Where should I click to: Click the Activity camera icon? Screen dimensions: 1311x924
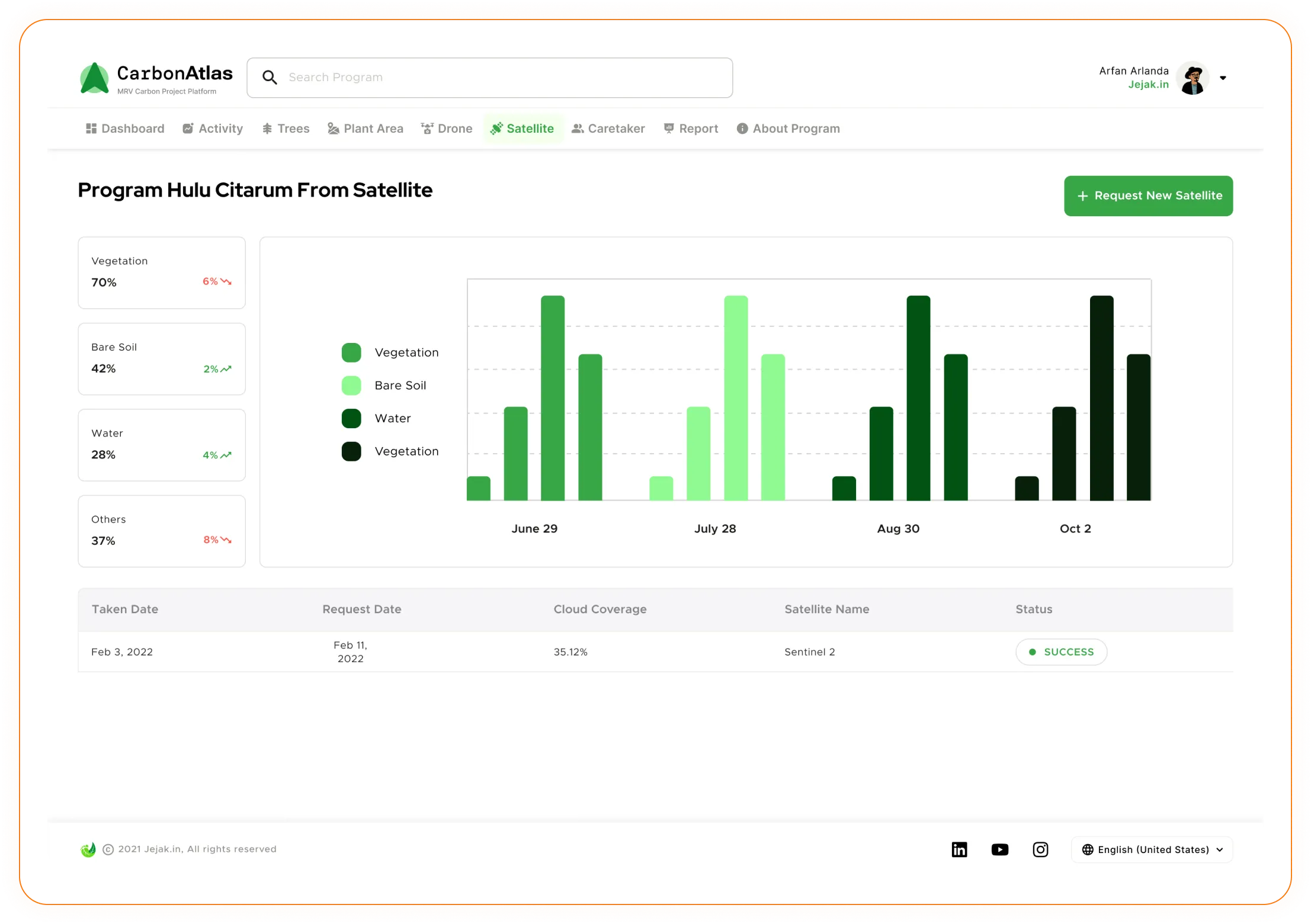[x=187, y=128]
